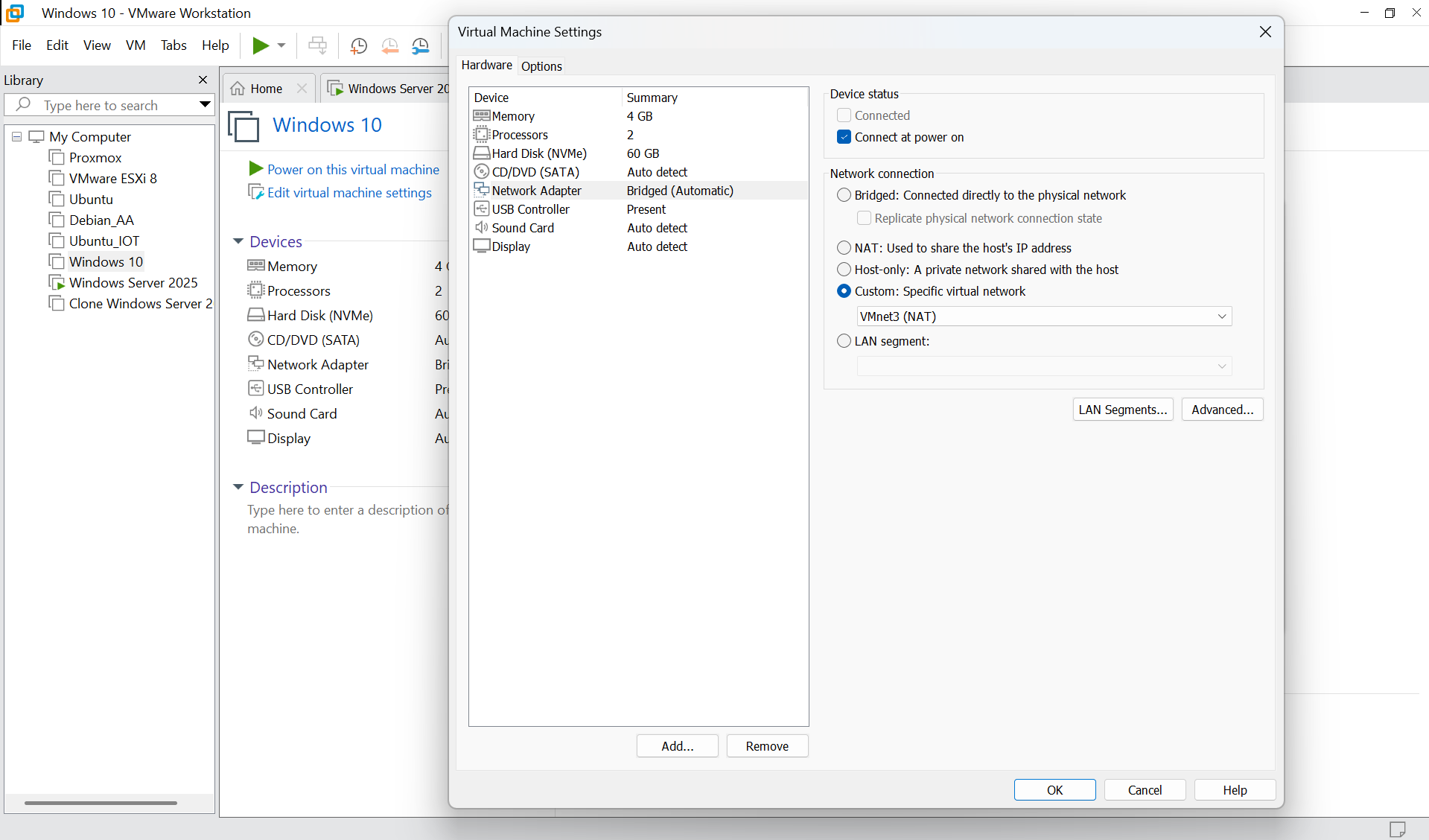Click the Take Snapshot toolbar icon
The height and width of the screenshot is (840, 1429).
pyautogui.click(x=358, y=46)
